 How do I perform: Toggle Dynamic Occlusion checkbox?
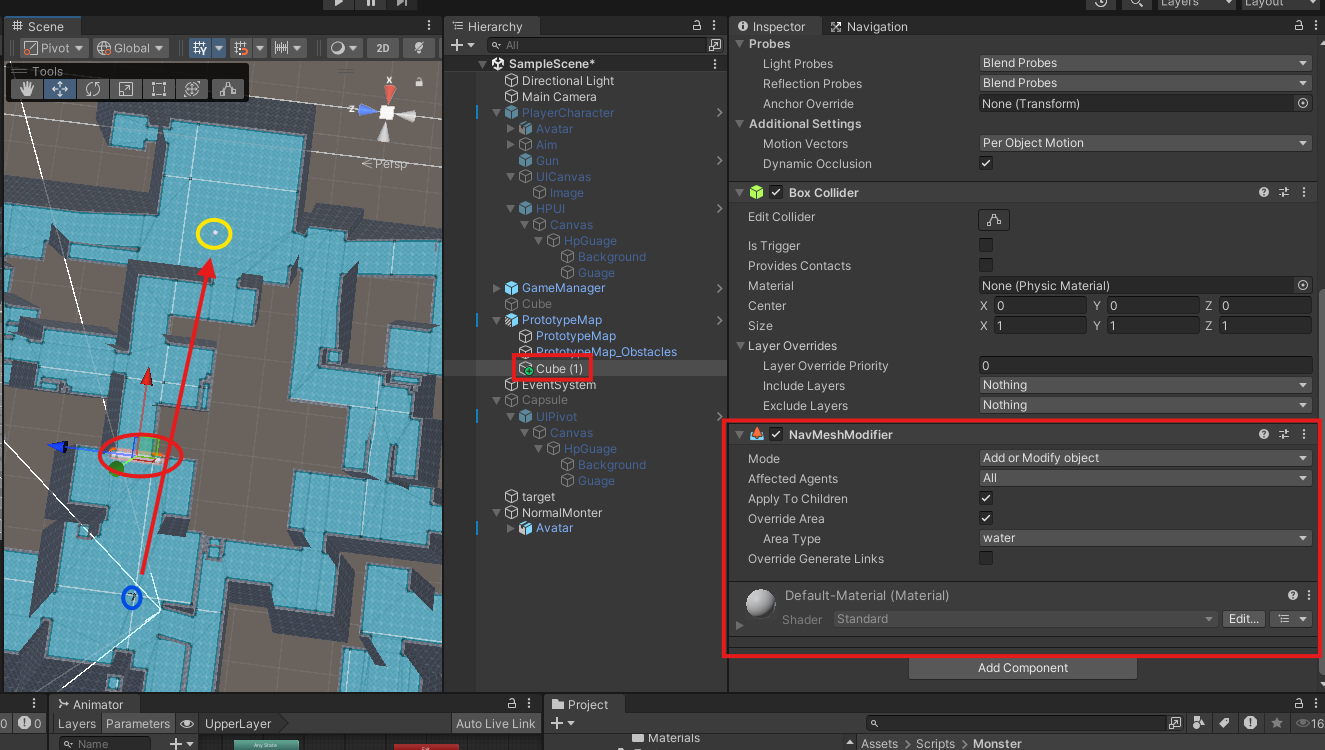click(986, 163)
